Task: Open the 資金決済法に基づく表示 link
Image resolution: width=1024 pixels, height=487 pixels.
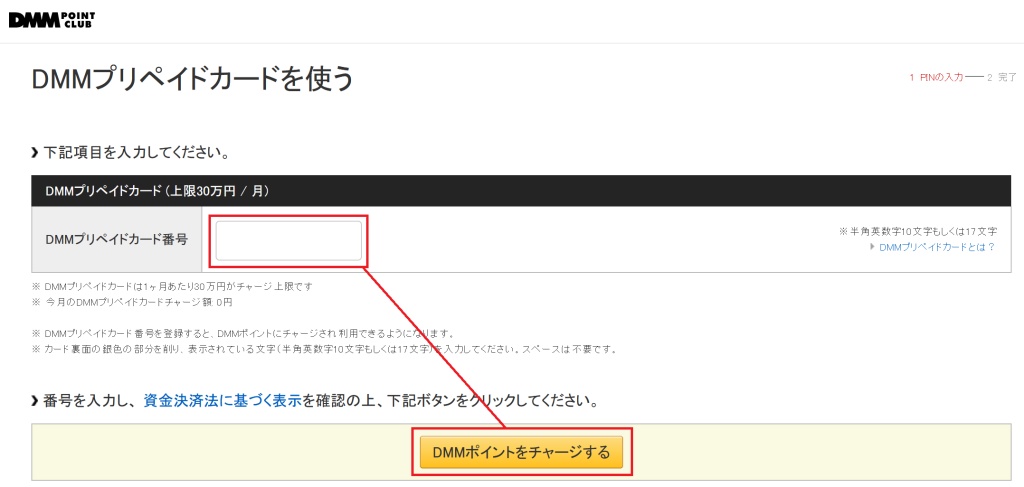Action: pos(222,401)
